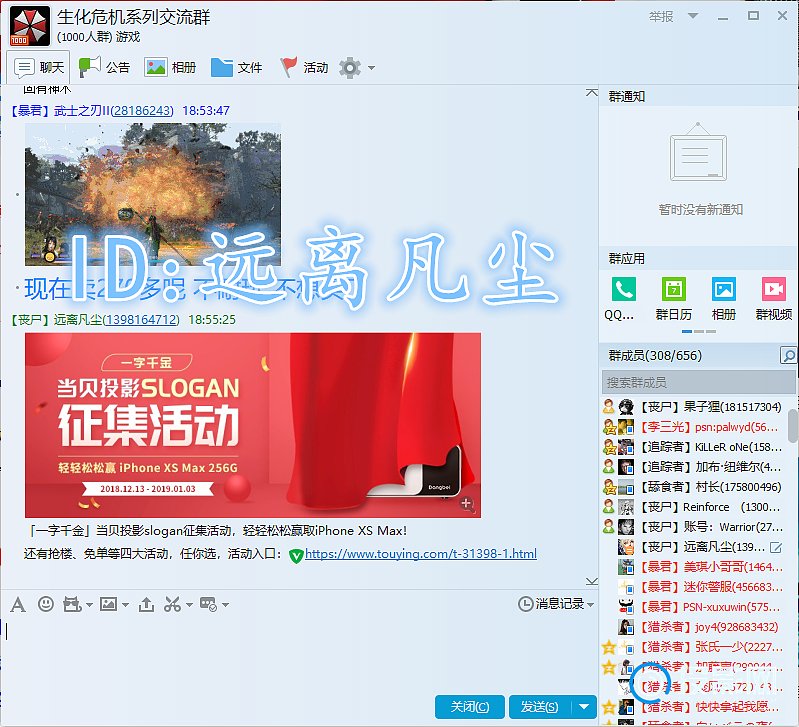The height and width of the screenshot is (727, 799).
Task: Open the send options dropdown arrow
Action: (x=584, y=707)
